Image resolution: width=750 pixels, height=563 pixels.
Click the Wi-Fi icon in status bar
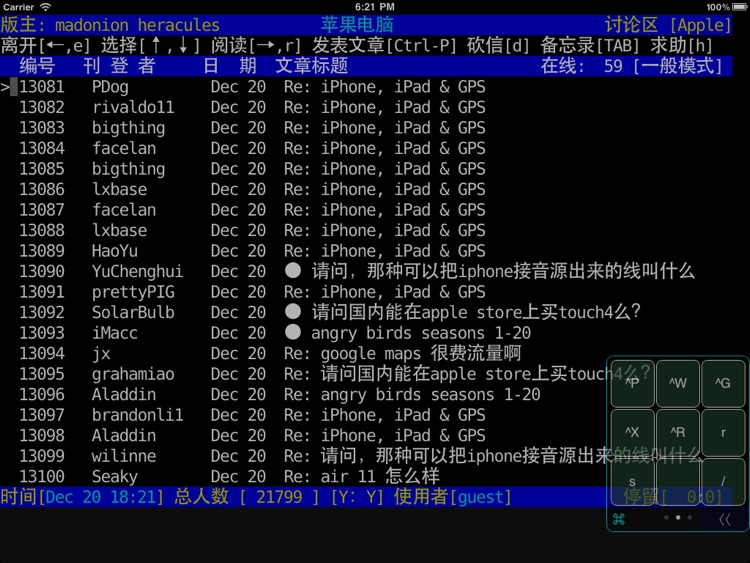(45, 7)
